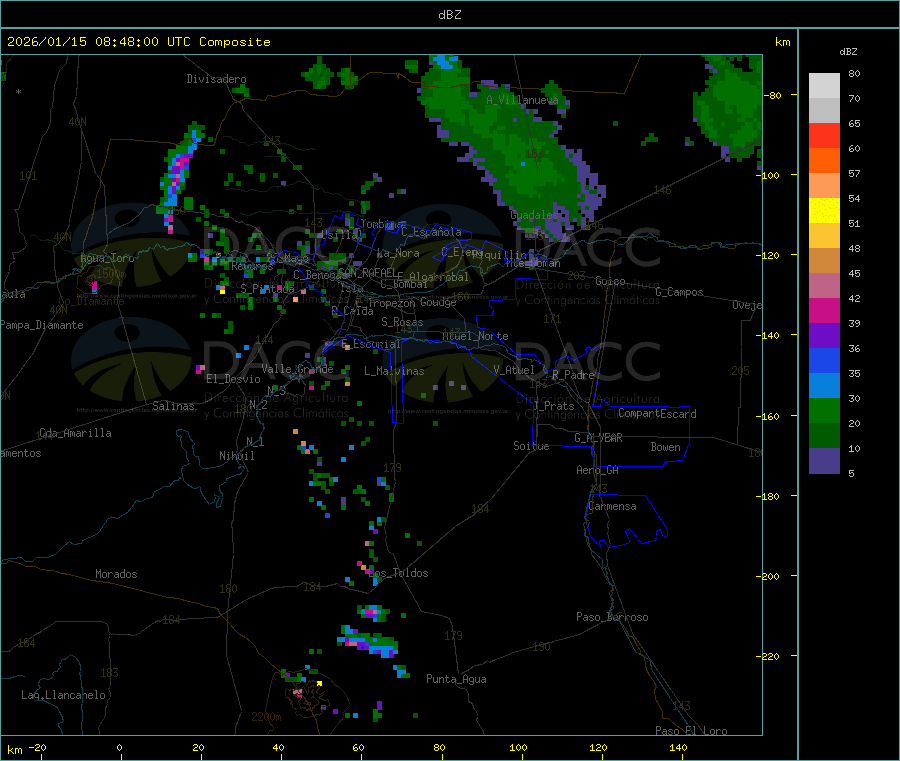Click the white swatch at legend top

pos(824,86)
